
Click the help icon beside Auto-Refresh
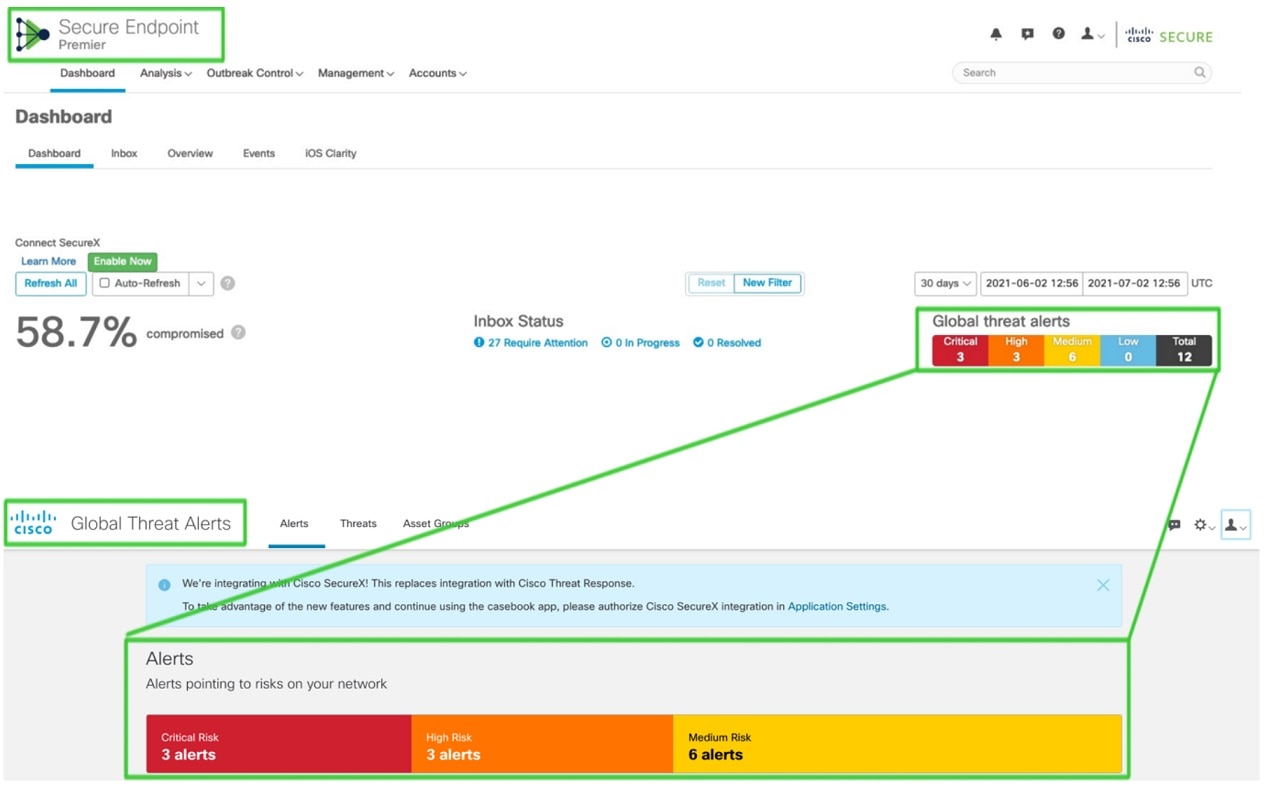[228, 283]
